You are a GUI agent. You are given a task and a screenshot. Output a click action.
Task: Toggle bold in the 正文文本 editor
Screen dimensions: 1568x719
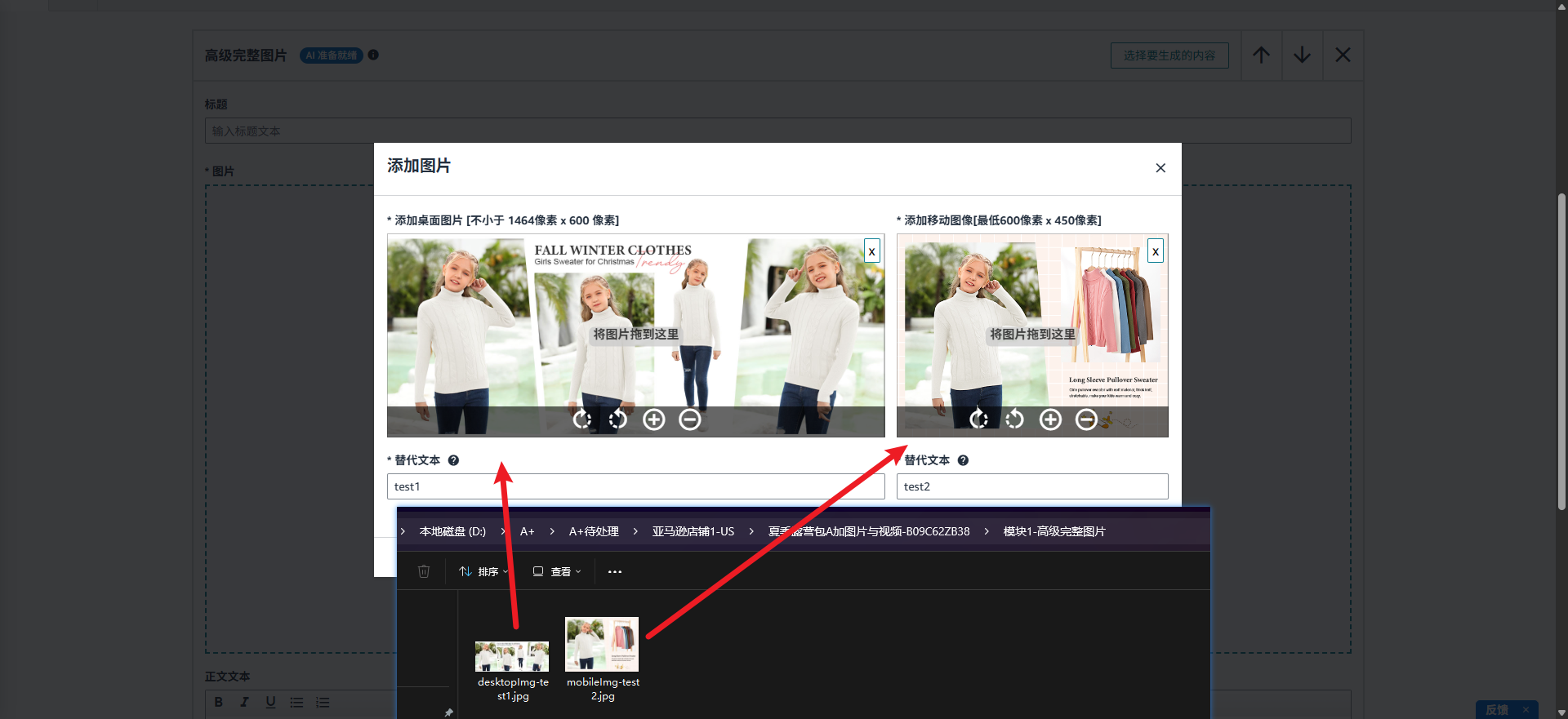(x=219, y=702)
